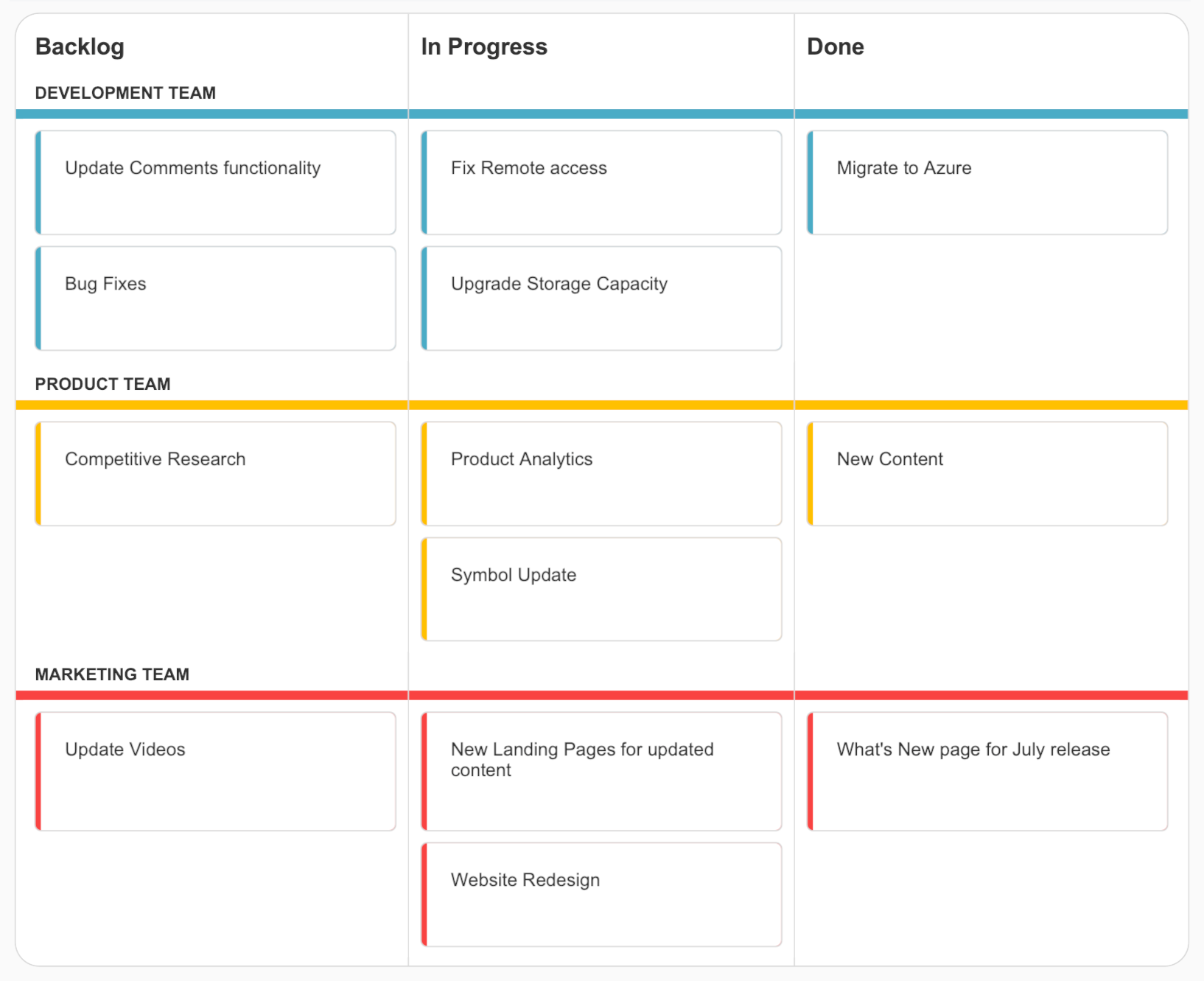Open the New Landing Pages card

[x=601, y=771]
